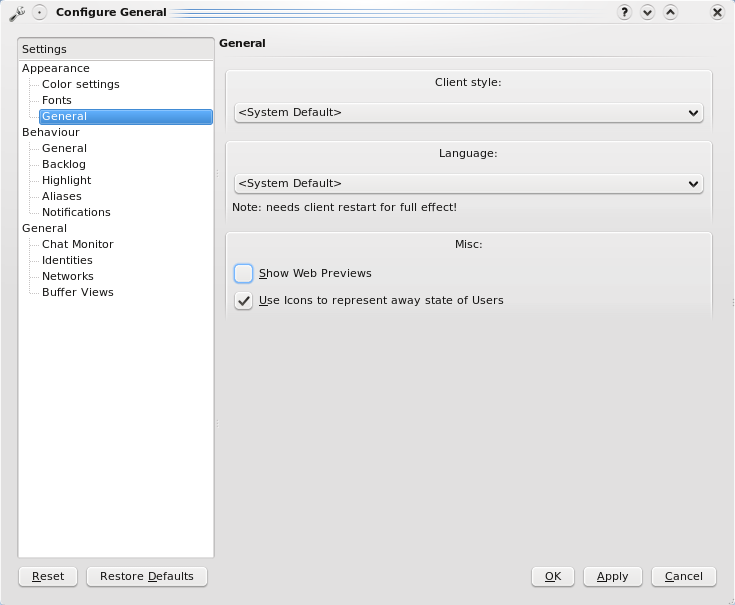Expand the Language combo box
The image size is (735, 605).
[468, 184]
